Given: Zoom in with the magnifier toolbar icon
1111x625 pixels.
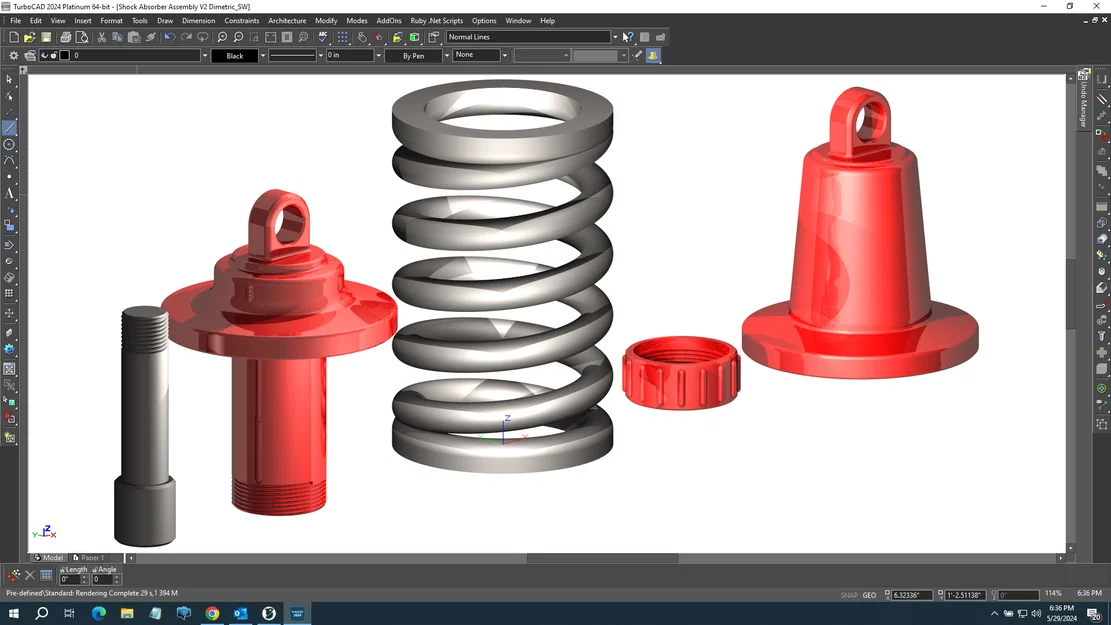Looking at the screenshot, I should tap(221, 37).
